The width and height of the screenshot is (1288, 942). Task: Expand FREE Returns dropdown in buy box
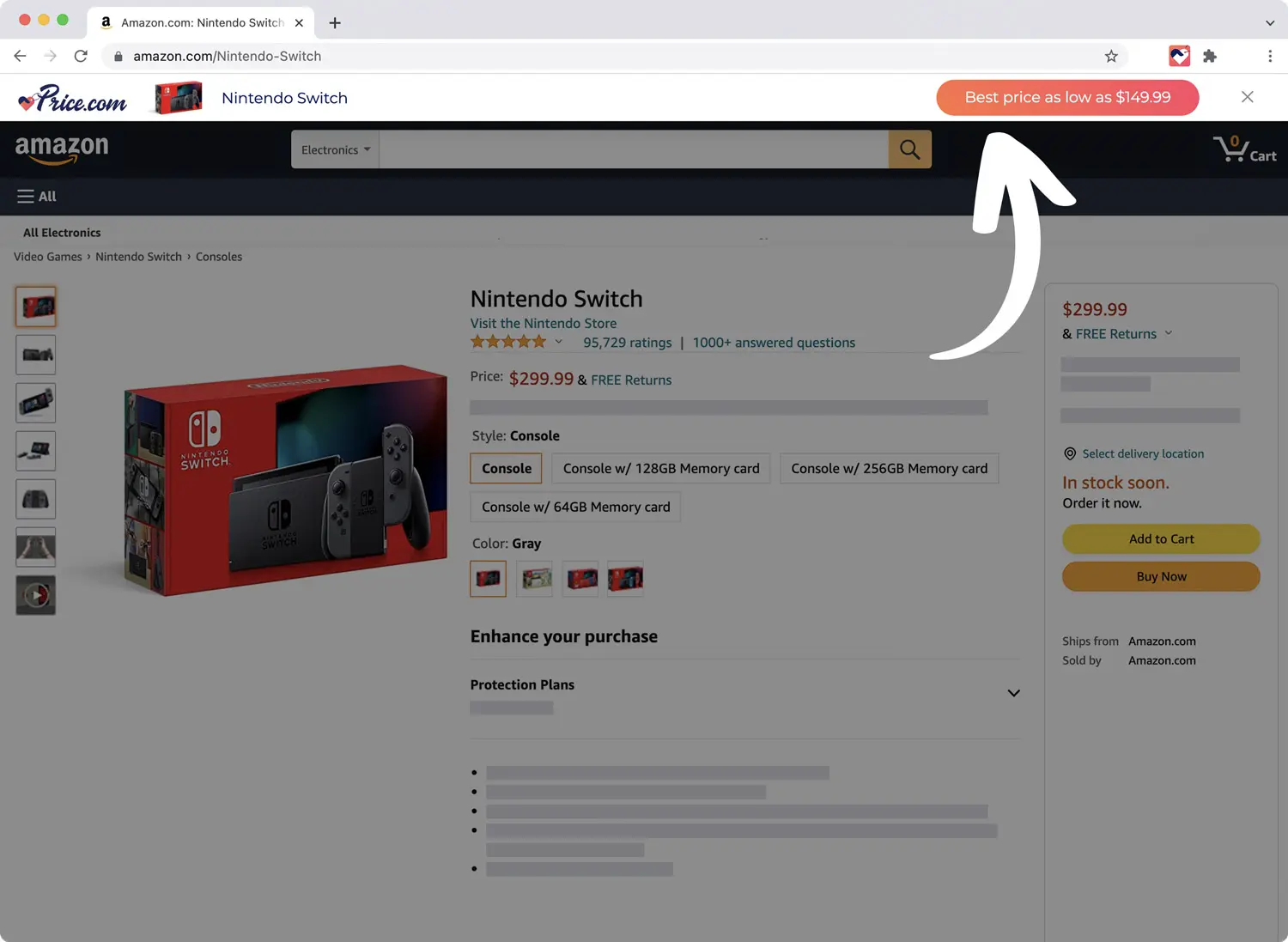[x=1169, y=333]
